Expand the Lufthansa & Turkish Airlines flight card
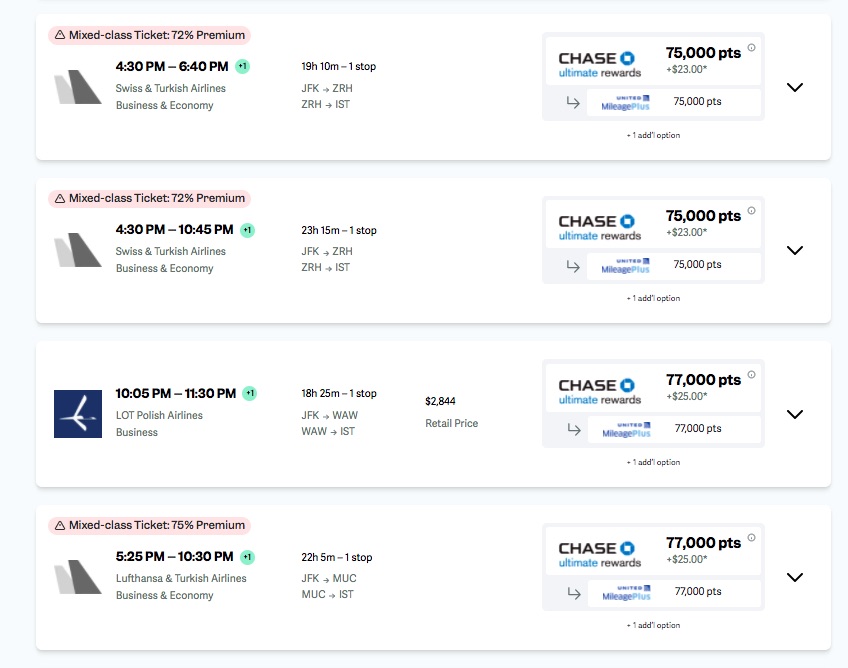Screen dimensions: 848x668 coord(795,577)
